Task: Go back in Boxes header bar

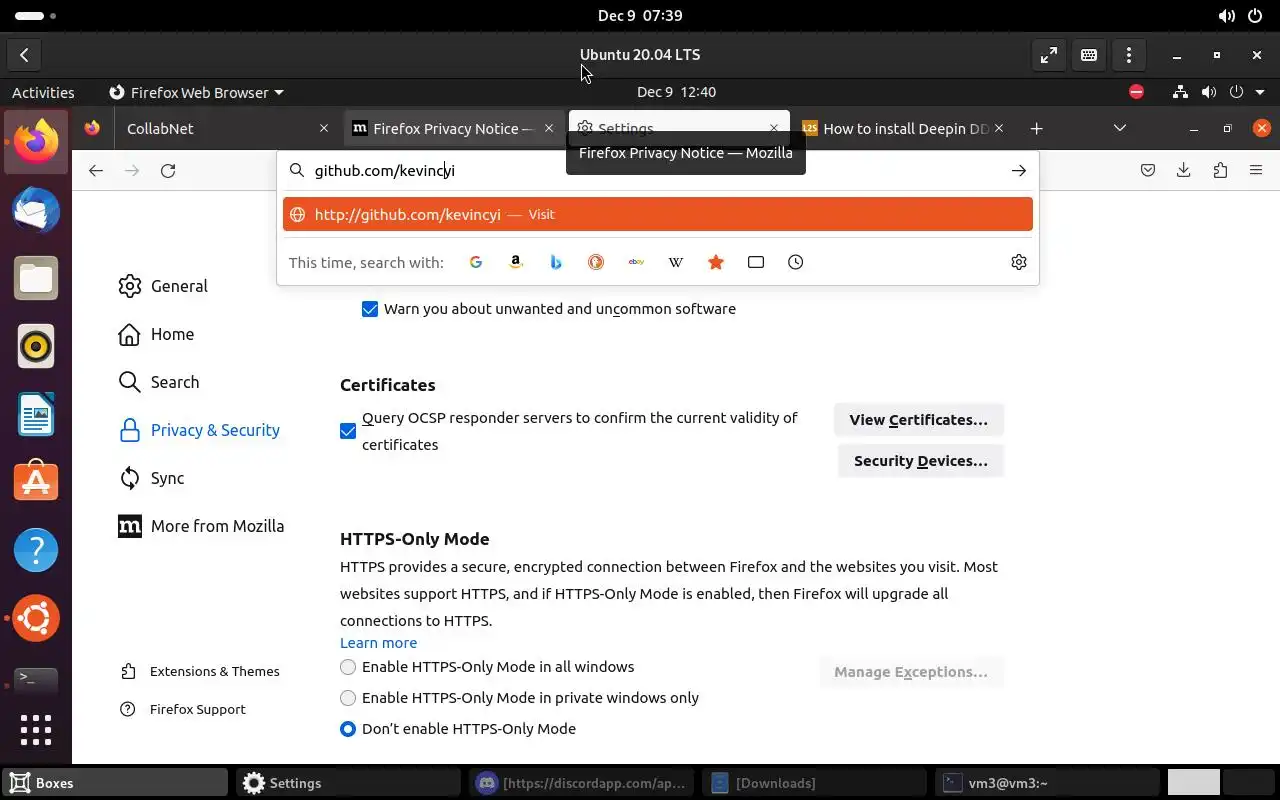Action: click(24, 55)
